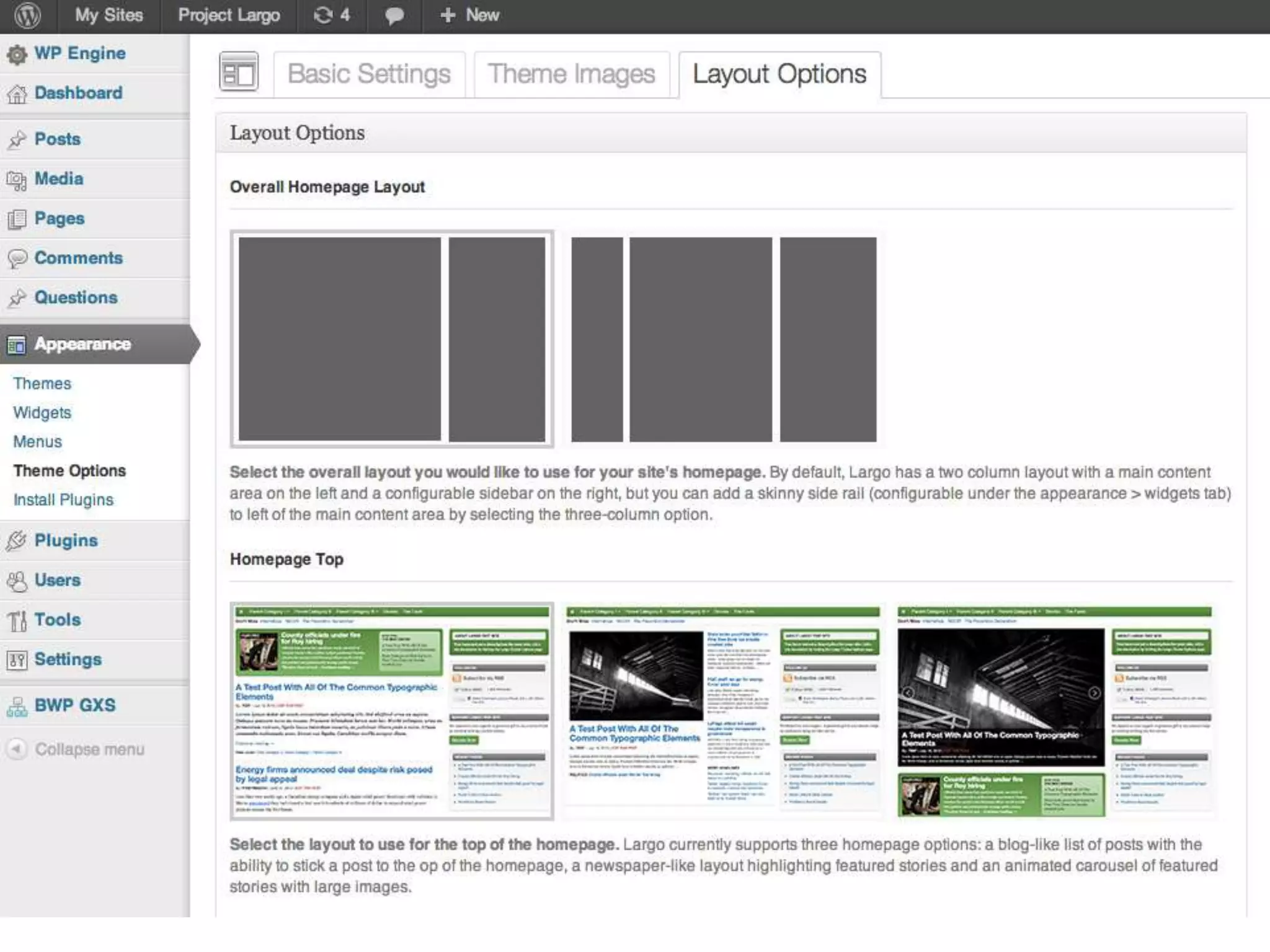
Task: Open the Widgets submenu link
Action: tap(42, 413)
